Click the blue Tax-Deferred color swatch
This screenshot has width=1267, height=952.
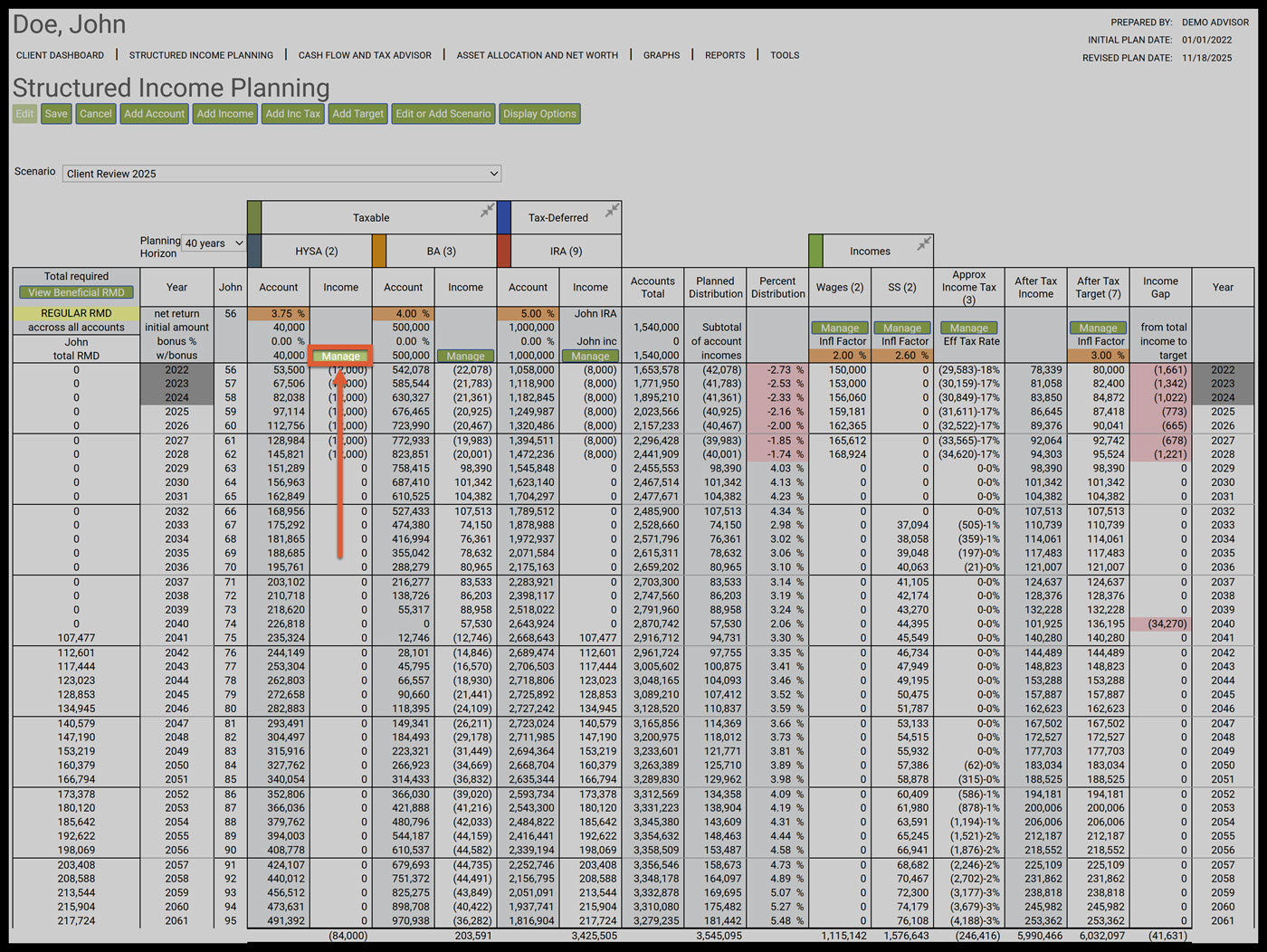coord(504,217)
